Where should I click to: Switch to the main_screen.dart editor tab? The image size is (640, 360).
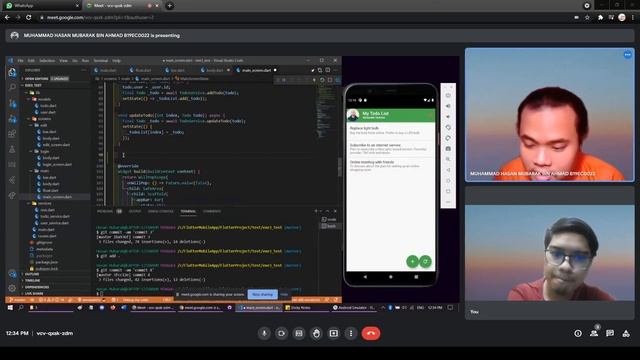coord(256,70)
